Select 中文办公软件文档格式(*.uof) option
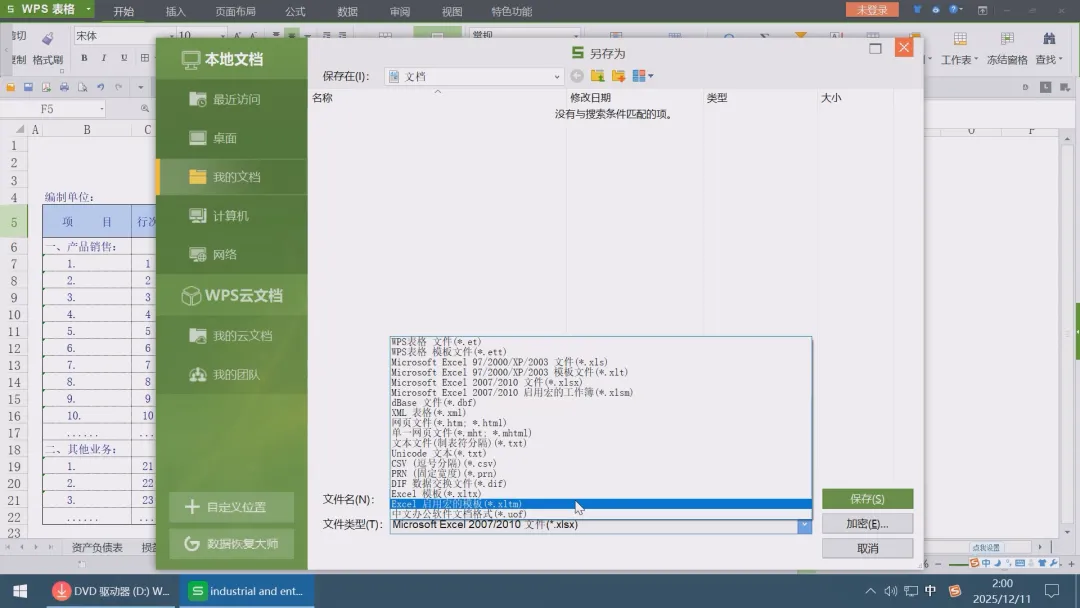Viewport: 1080px width, 608px height. coord(601,514)
